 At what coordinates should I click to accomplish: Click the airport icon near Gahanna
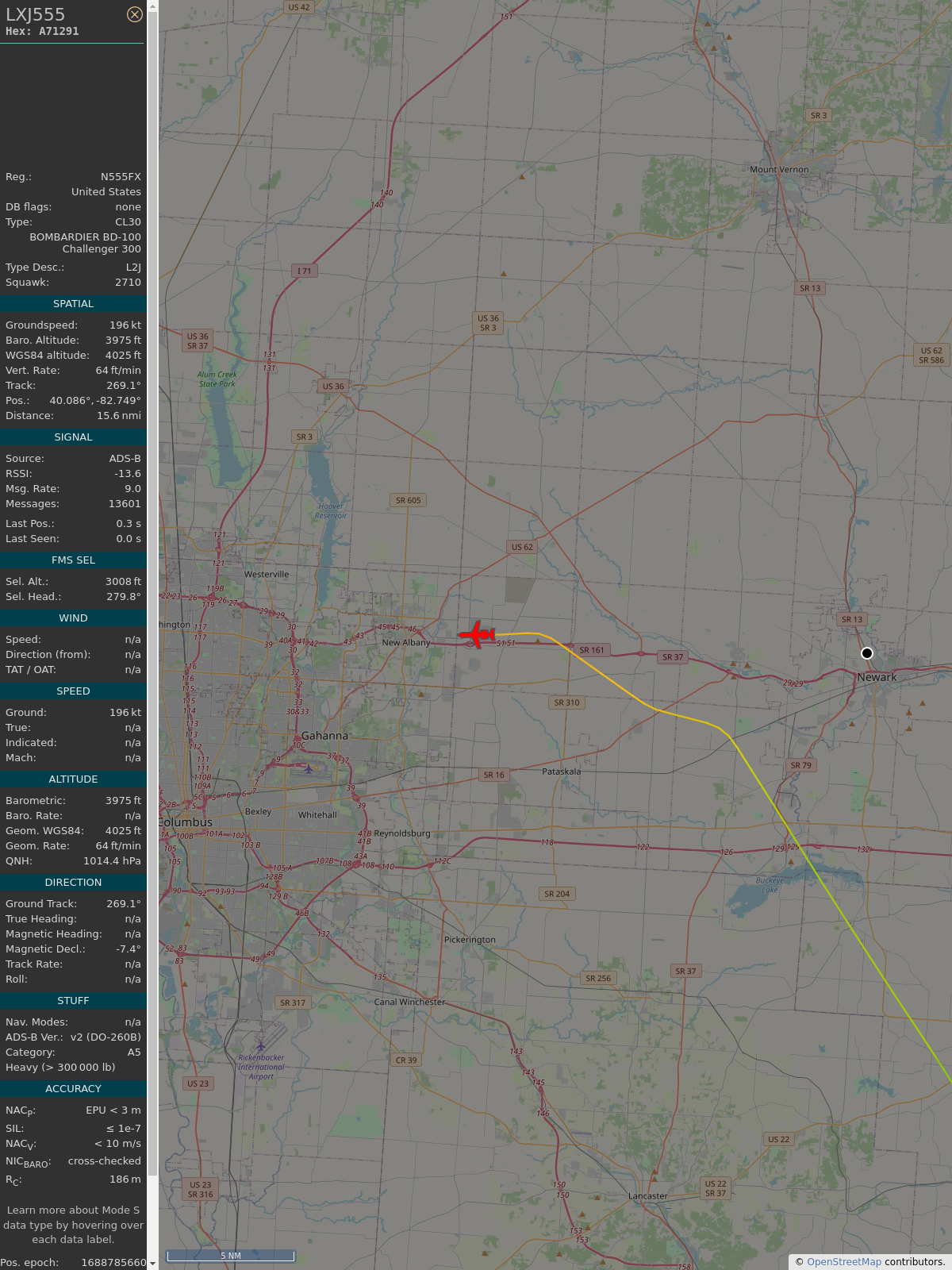(309, 768)
